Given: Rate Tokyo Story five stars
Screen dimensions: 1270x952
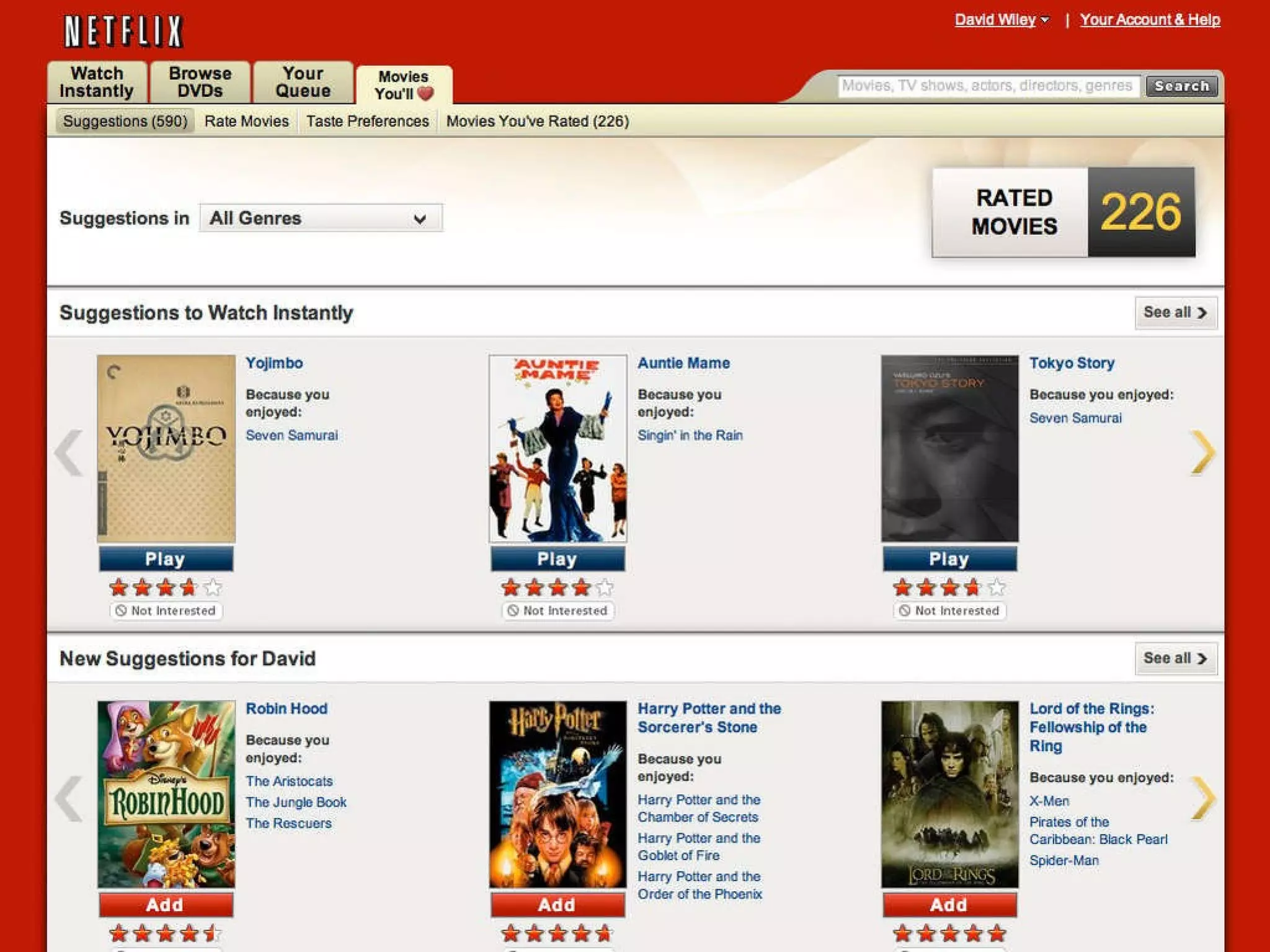Looking at the screenshot, I should click(996, 586).
